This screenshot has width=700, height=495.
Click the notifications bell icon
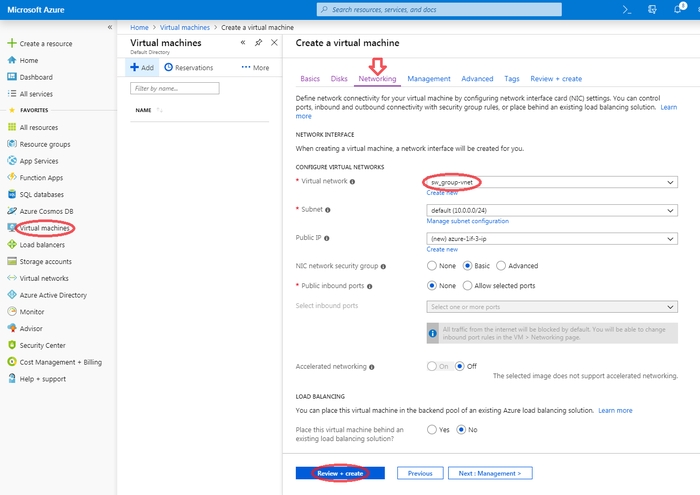tap(679, 10)
